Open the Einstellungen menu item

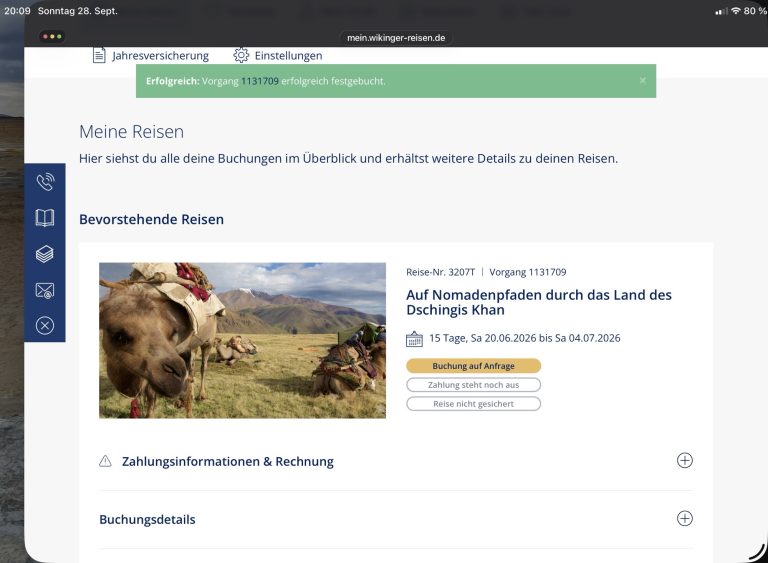[x=288, y=56]
